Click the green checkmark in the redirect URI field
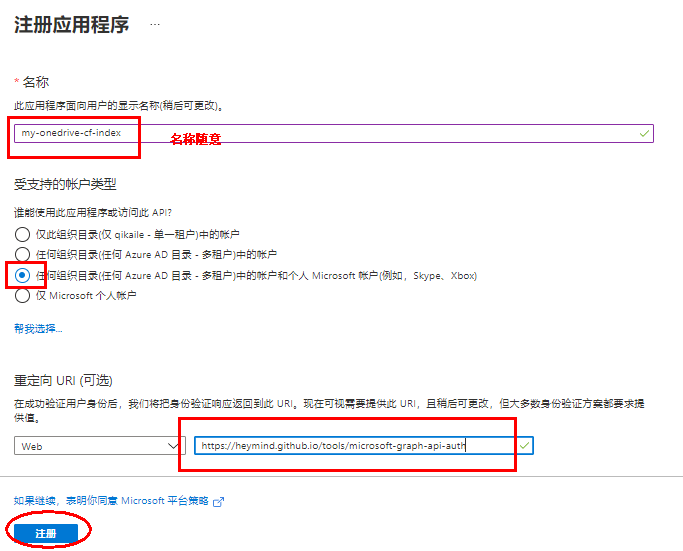 (x=523, y=445)
